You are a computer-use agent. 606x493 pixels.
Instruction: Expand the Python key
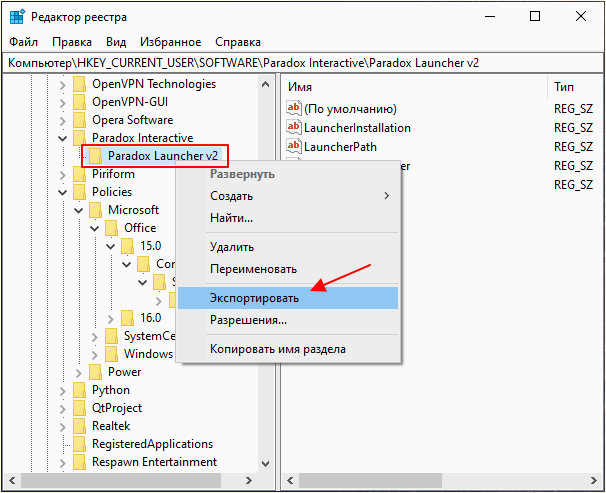(x=63, y=391)
